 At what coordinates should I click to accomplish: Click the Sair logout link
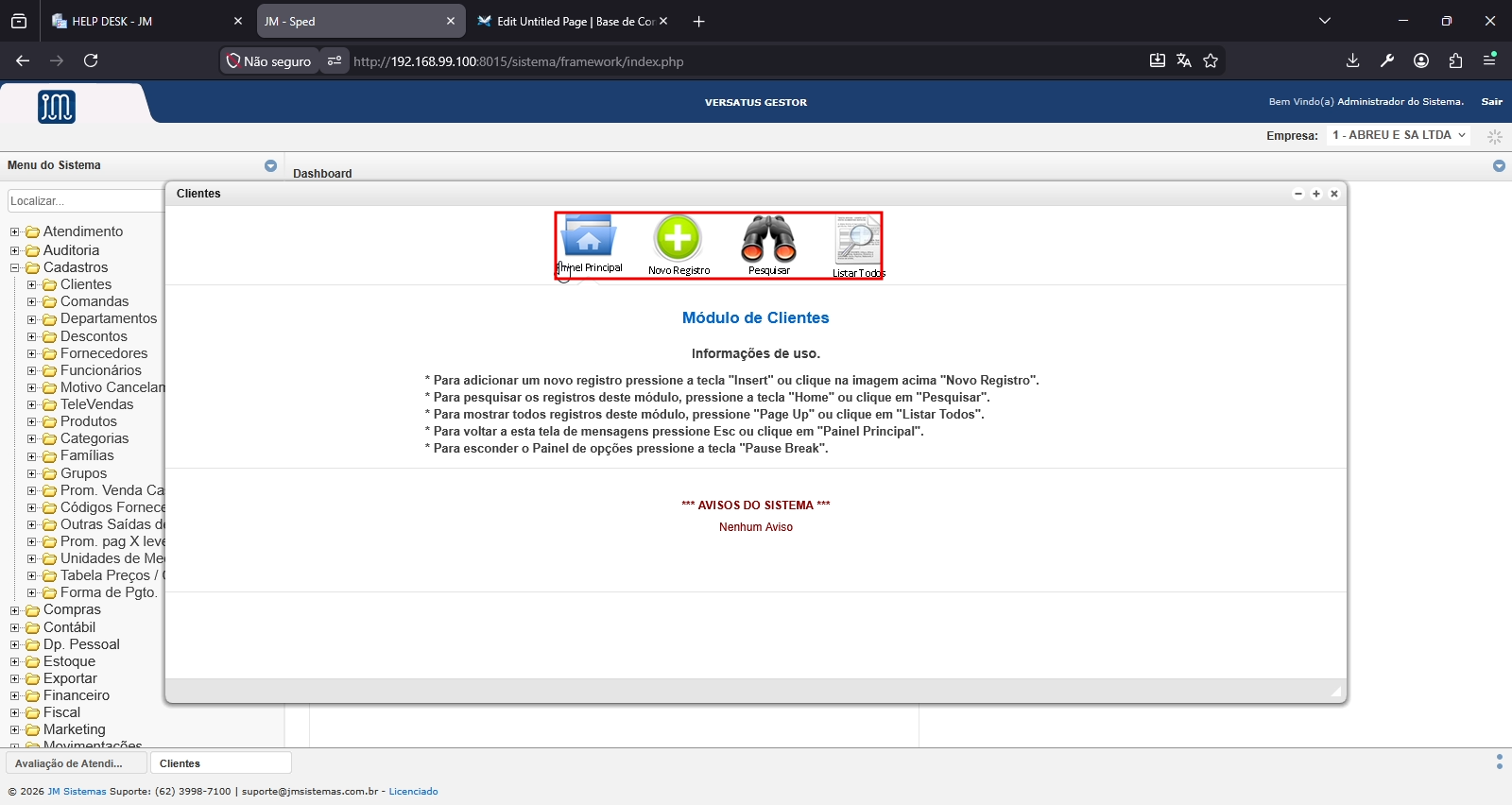click(1492, 101)
